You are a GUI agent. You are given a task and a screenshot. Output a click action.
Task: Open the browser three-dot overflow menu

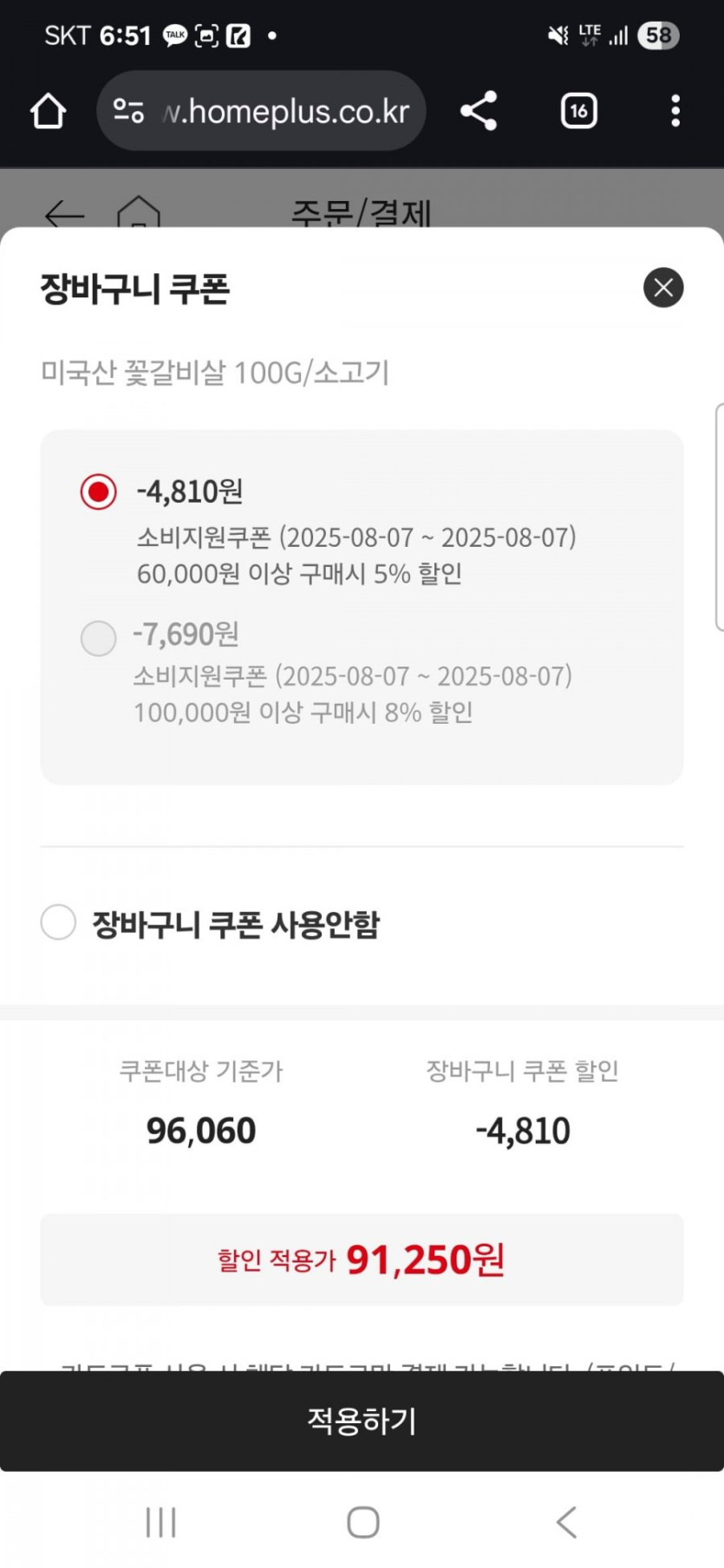click(675, 111)
